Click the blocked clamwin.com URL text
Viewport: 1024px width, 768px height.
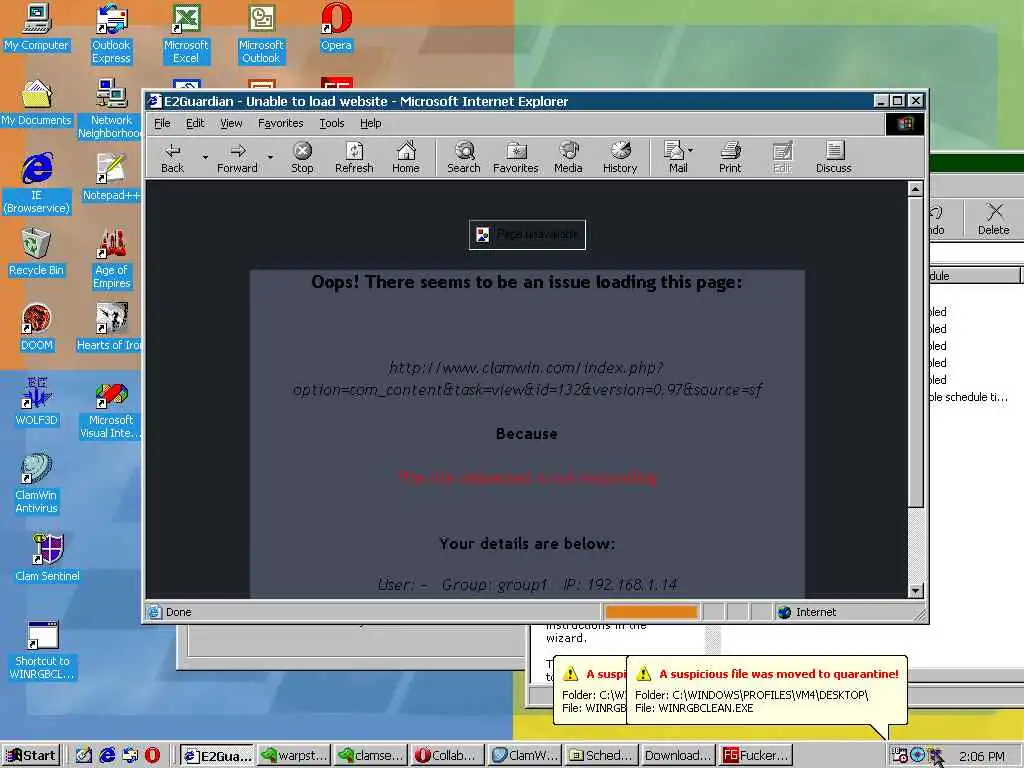click(527, 379)
